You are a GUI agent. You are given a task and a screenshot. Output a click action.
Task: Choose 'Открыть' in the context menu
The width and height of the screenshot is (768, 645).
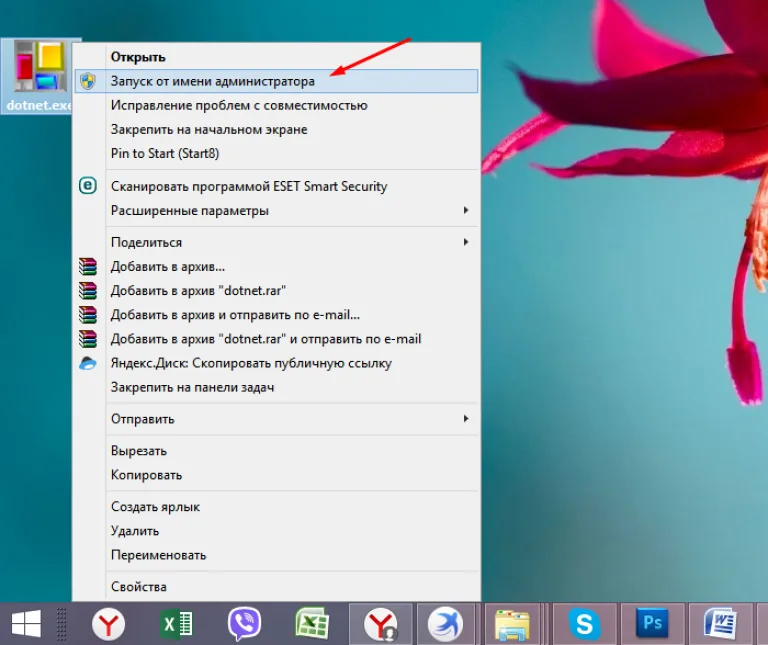tap(138, 57)
